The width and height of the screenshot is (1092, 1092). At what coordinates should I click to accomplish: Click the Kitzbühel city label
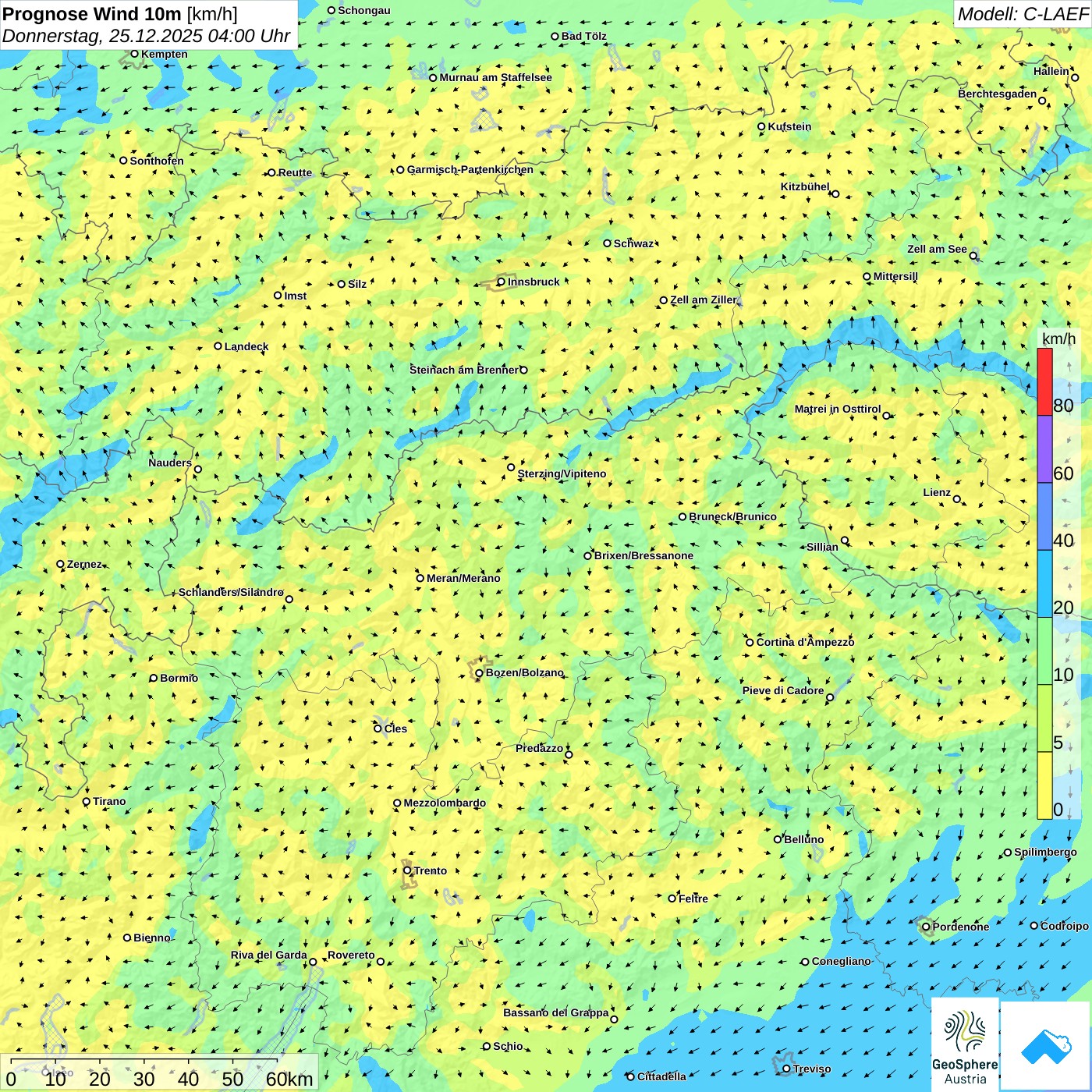pyautogui.click(x=805, y=186)
